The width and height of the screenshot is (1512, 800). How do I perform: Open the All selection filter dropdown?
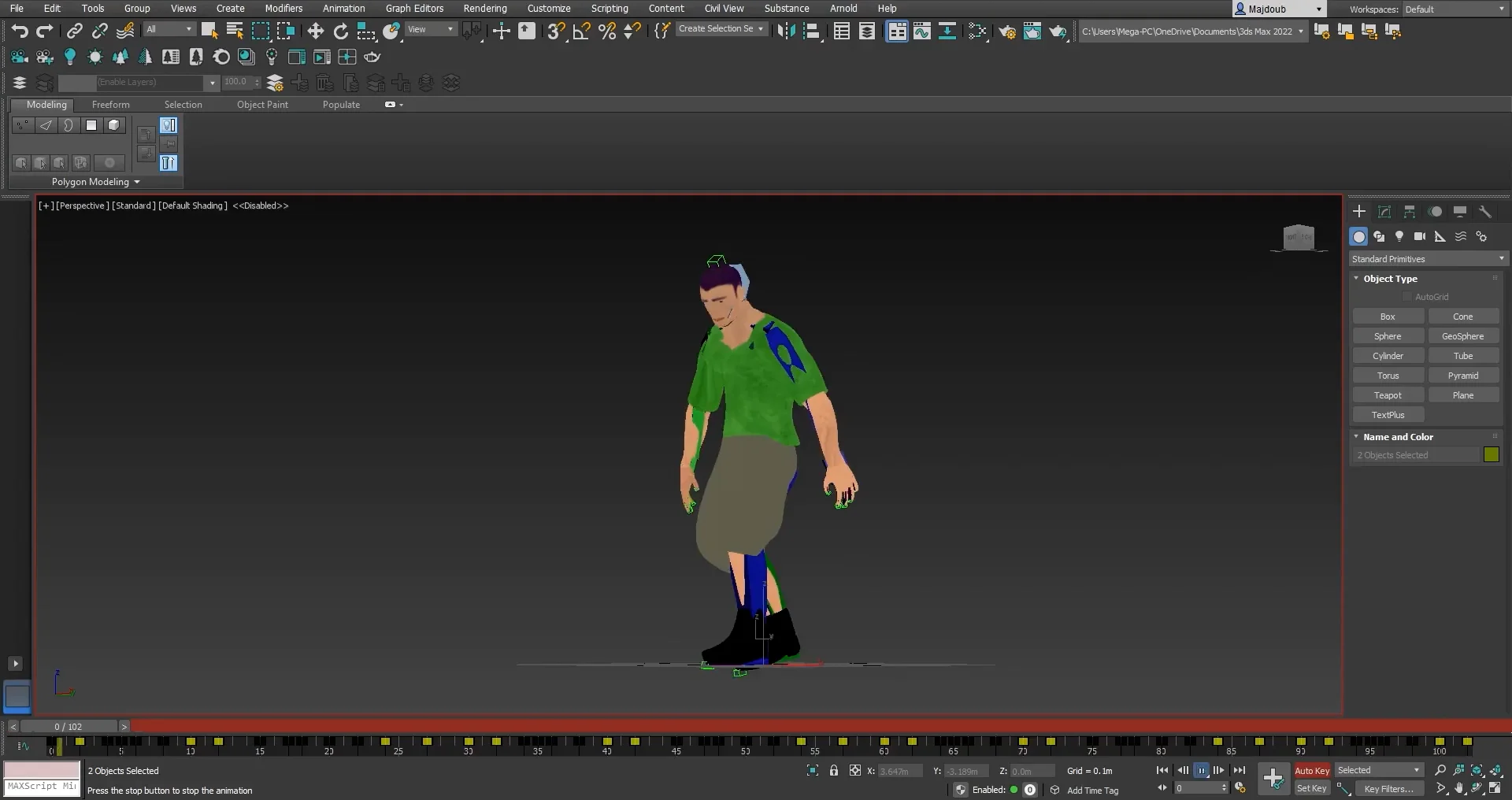click(169, 30)
